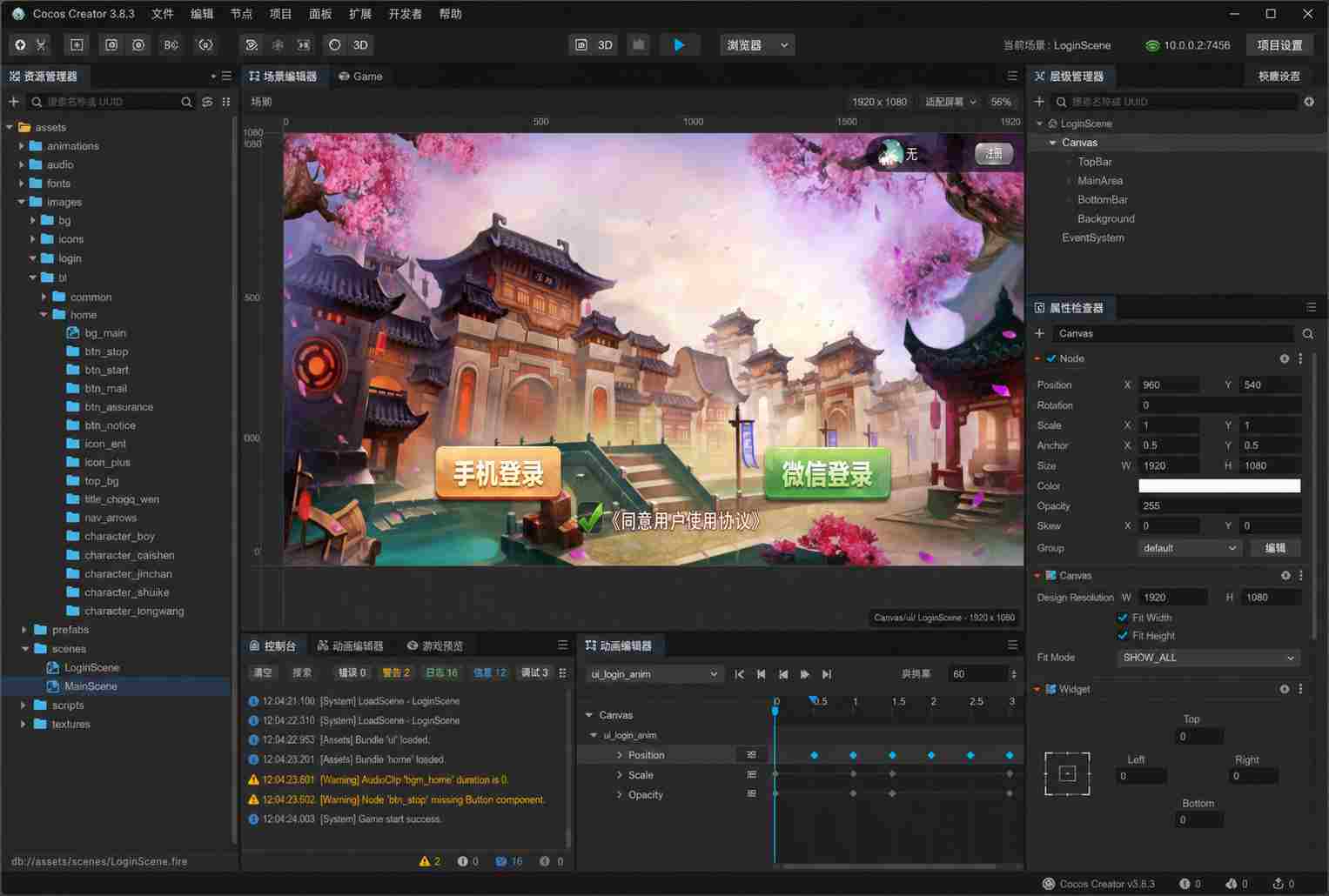Screen dimensions: 1329x896
Task: Click the magnifier icon beside the inspector name field
Action: pyautogui.click(x=1308, y=333)
